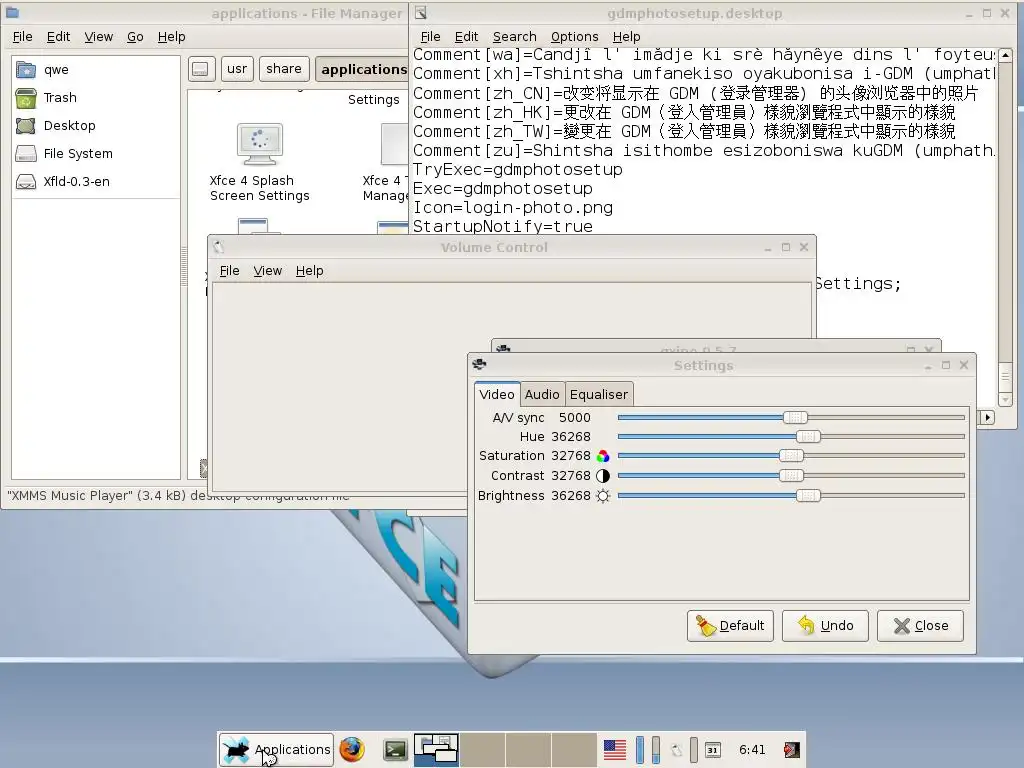Open Search menu in text editor
The width and height of the screenshot is (1024, 768).
click(515, 37)
